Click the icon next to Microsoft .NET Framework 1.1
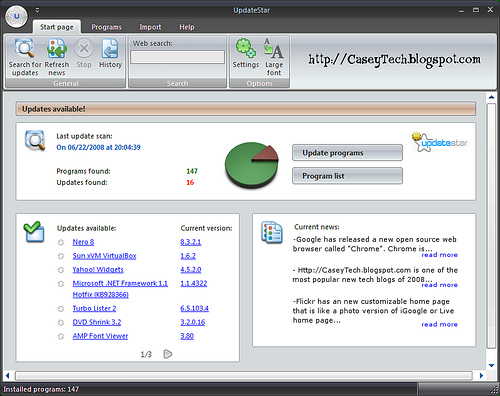500x396 pixels. point(61,284)
